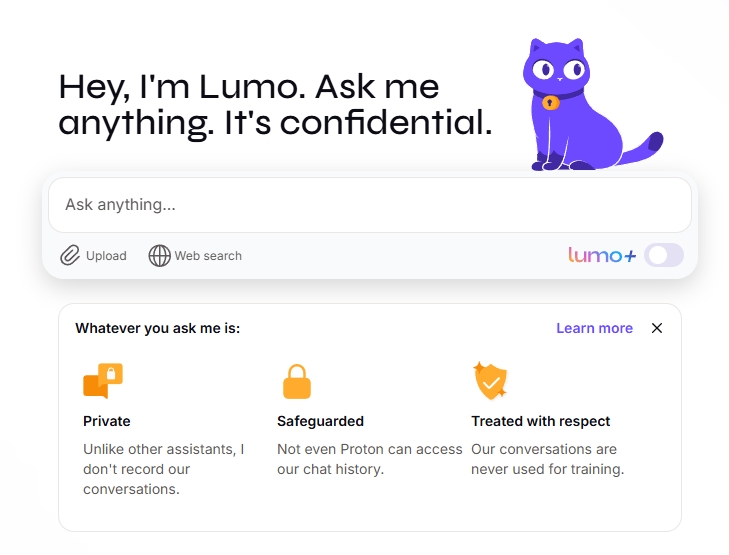Screen dimensions: 729x555
Task: Enable the lumo+ toggle switch
Action: pos(664,255)
